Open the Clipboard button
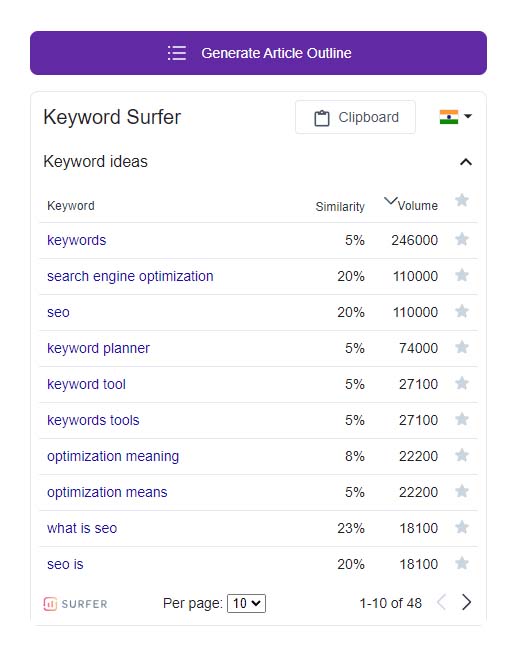This screenshot has height=652, width=514. 355,117
